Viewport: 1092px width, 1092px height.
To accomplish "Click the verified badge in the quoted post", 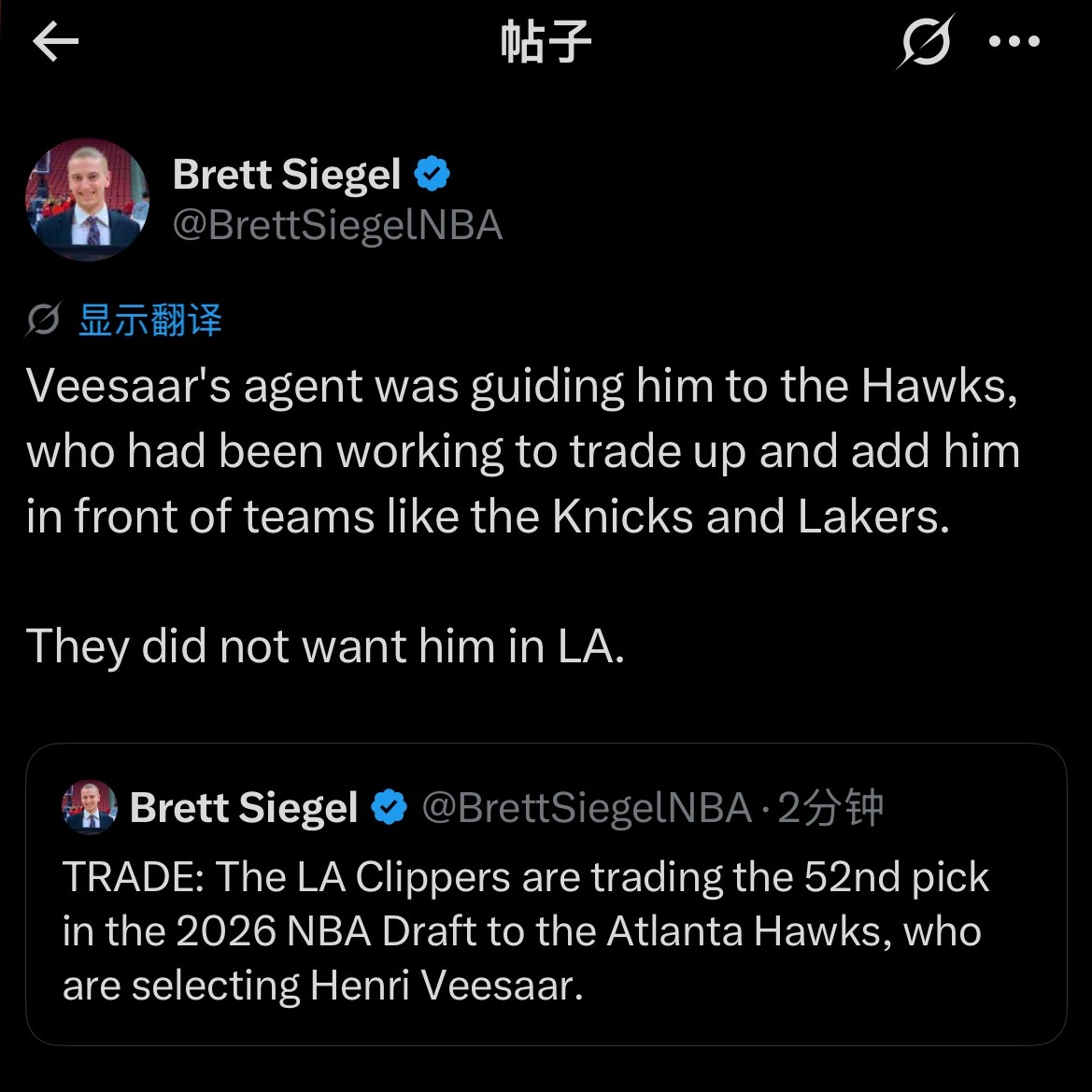I will 389,808.
